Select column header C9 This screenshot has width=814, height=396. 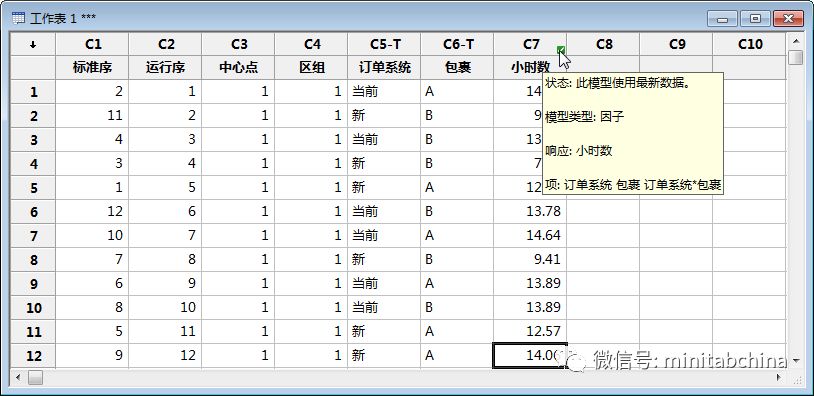click(677, 45)
